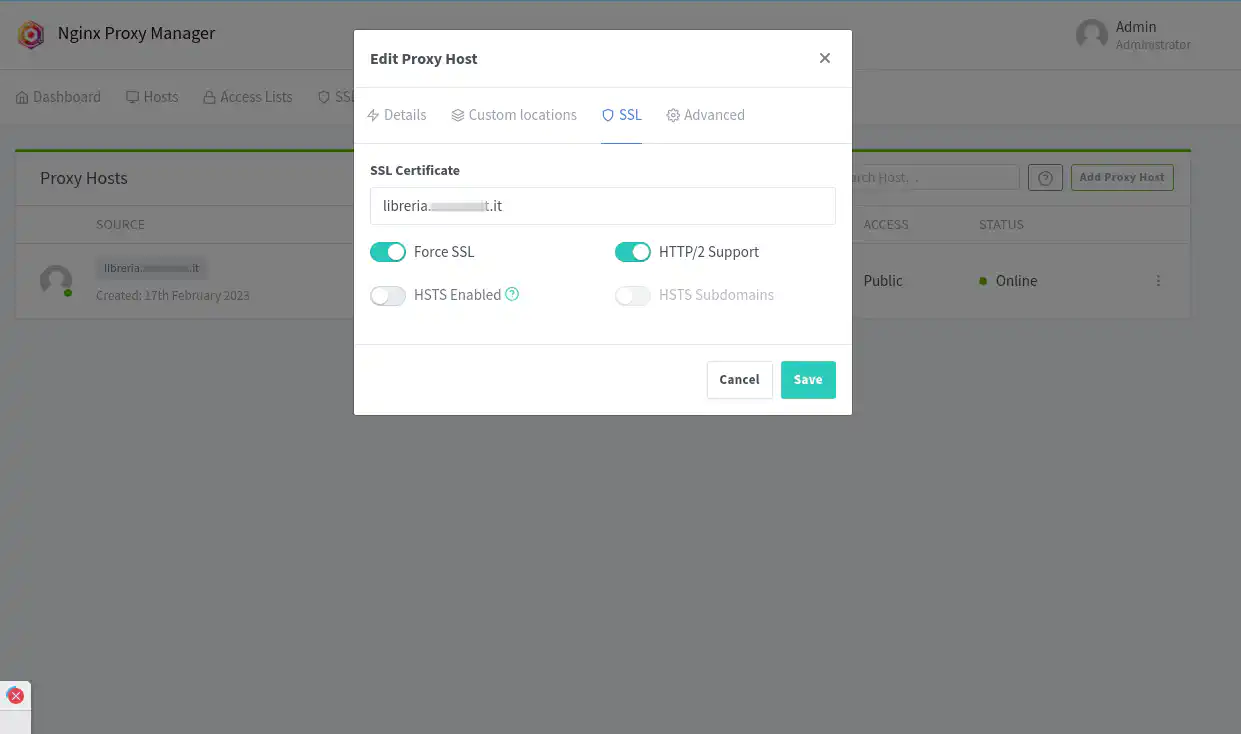1241x734 pixels.
Task: Click the Proxy Hosts heading
Action: [x=84, y=178]
